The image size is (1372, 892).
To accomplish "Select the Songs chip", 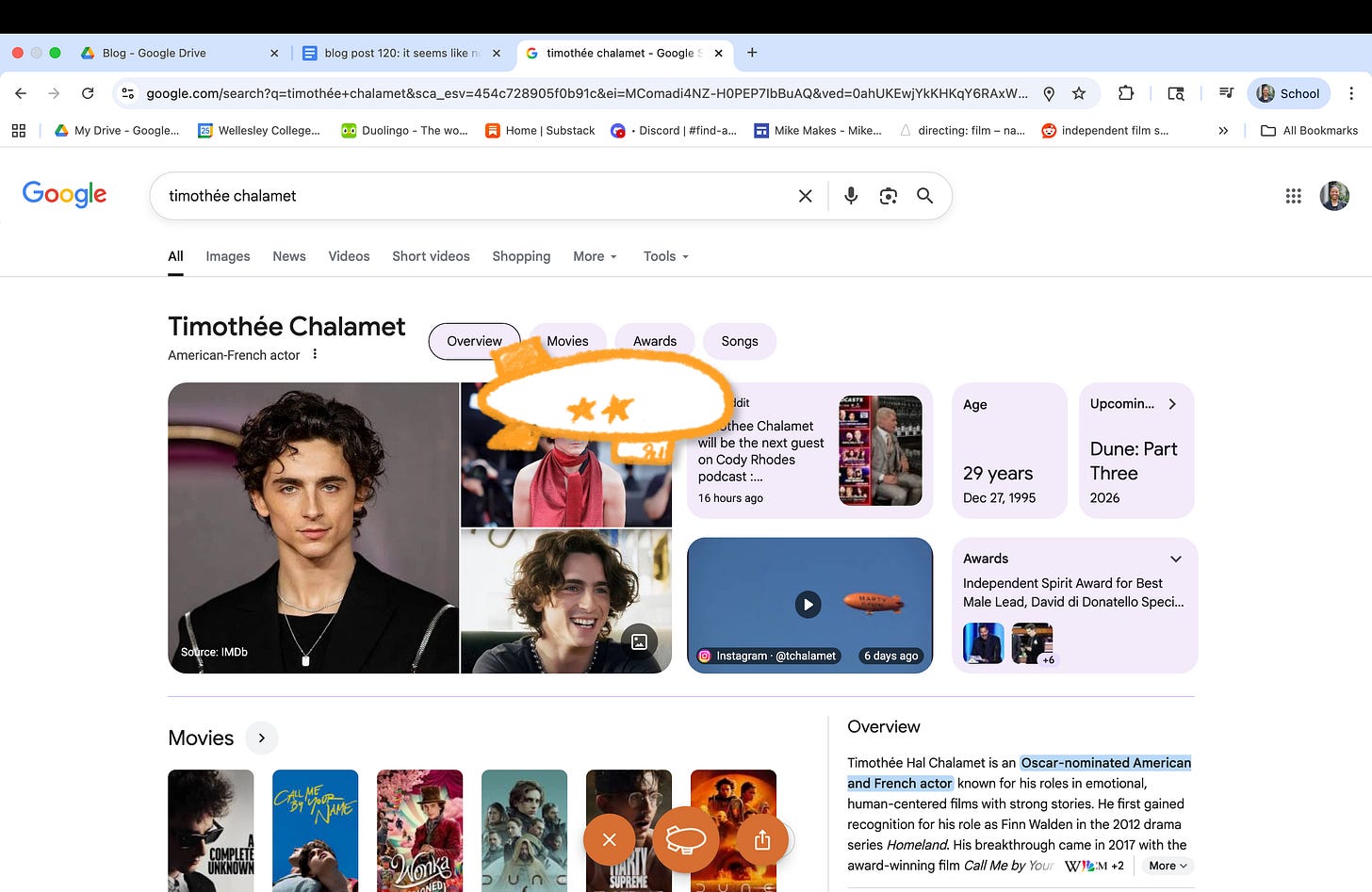I will 740,341.
